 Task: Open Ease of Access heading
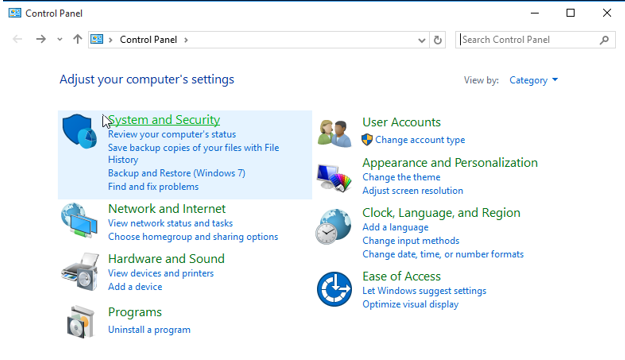point(401,276)
